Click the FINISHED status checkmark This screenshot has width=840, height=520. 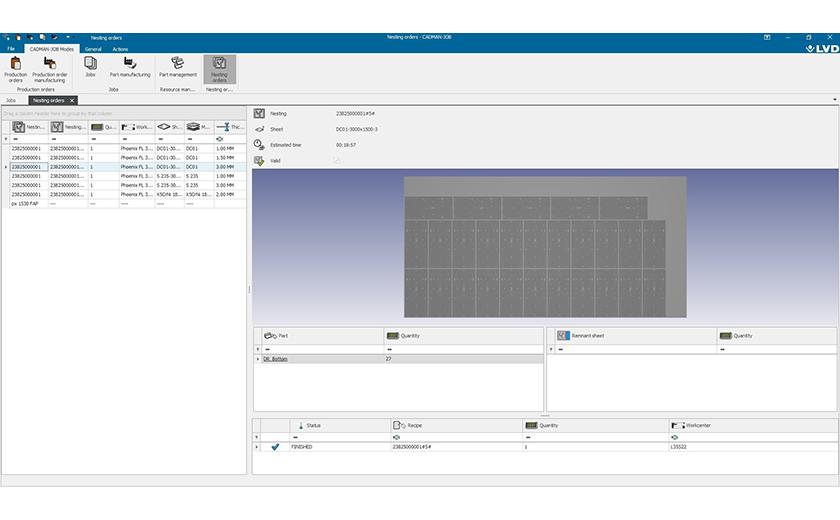(x=275, y=447)
